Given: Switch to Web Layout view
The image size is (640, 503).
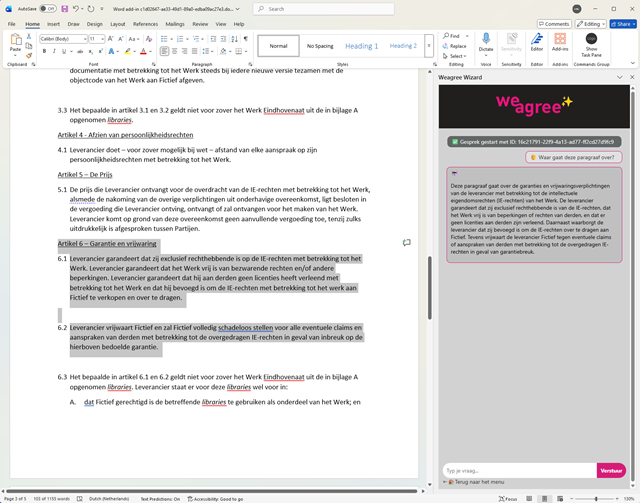Looking at the screenshot, I should click(560, 499).
